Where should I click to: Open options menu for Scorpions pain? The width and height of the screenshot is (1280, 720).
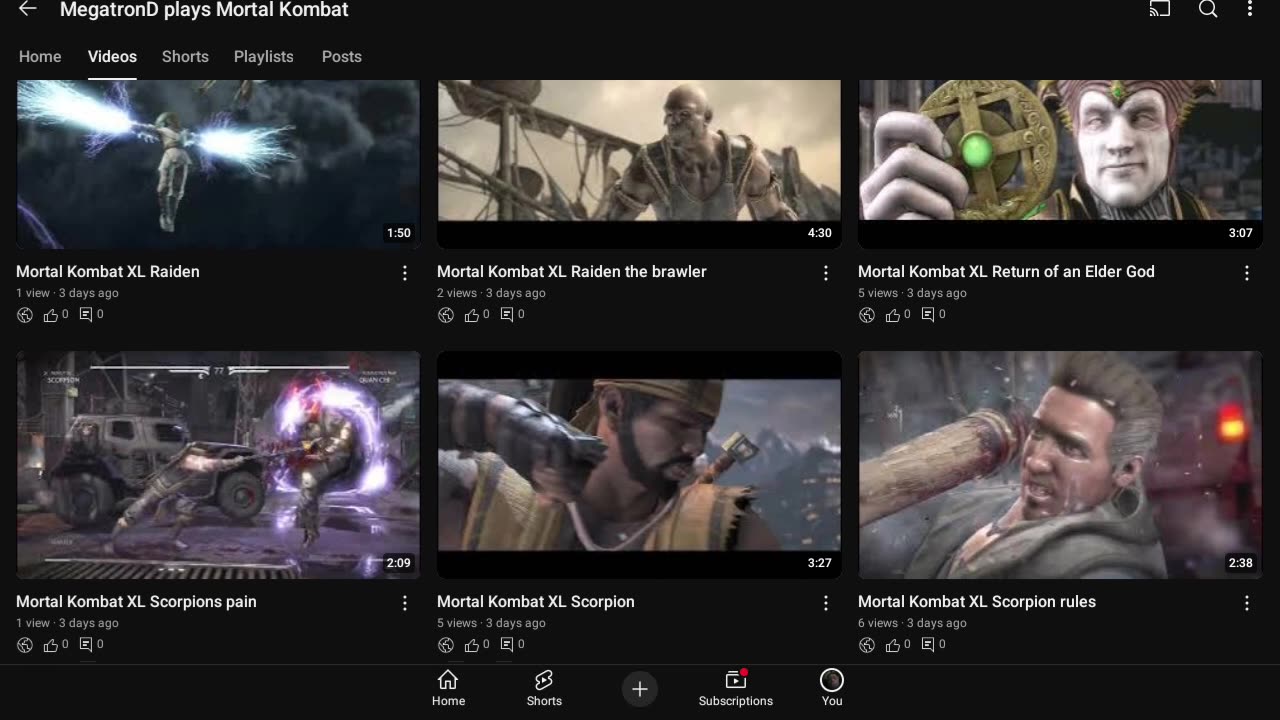405,603
